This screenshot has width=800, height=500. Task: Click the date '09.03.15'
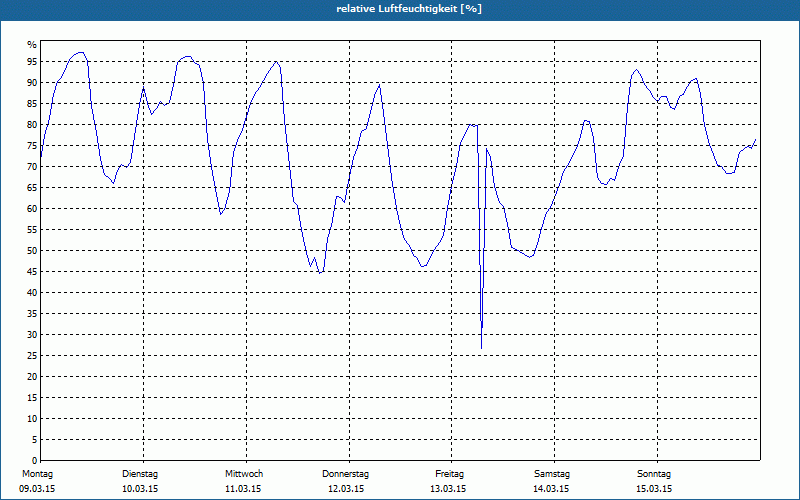point(37,489)
